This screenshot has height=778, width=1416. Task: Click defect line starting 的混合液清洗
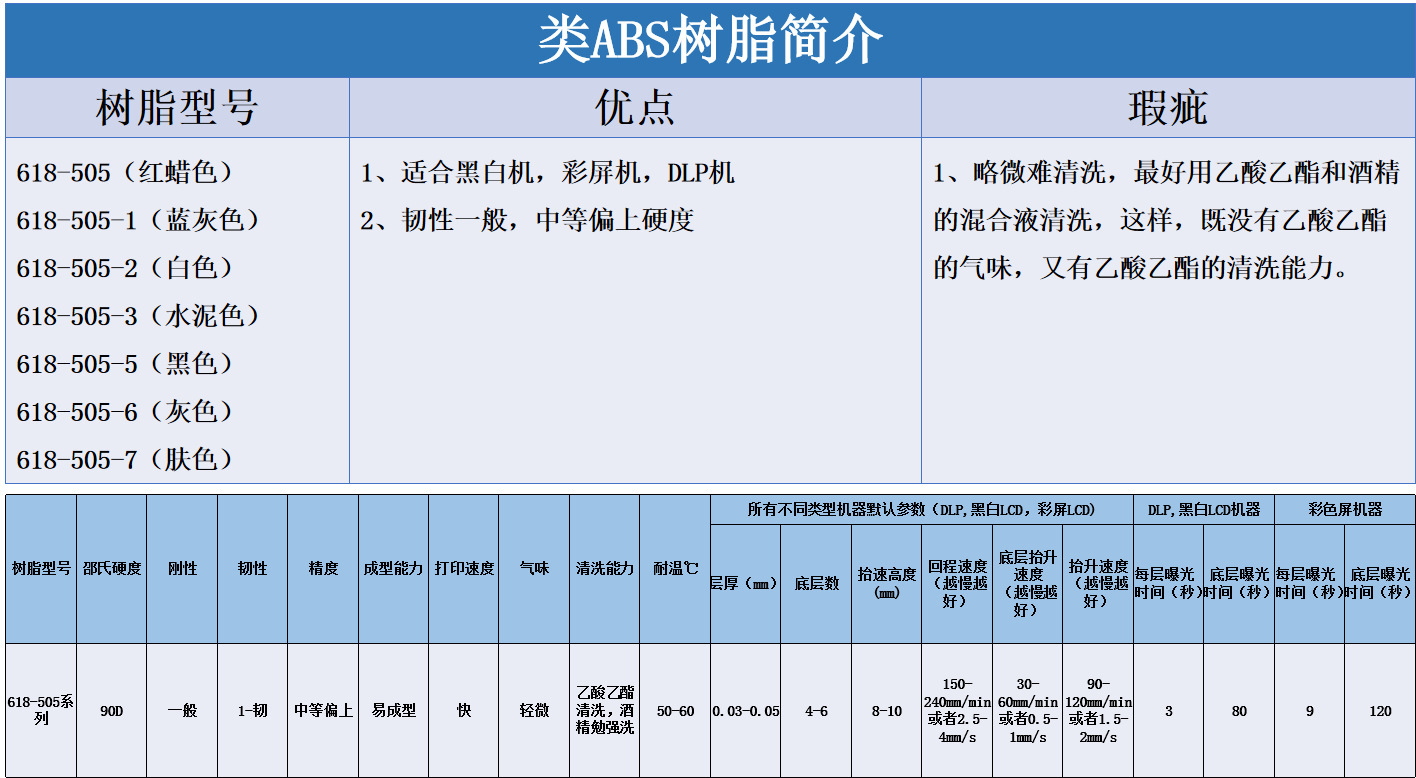(1160, 220)
